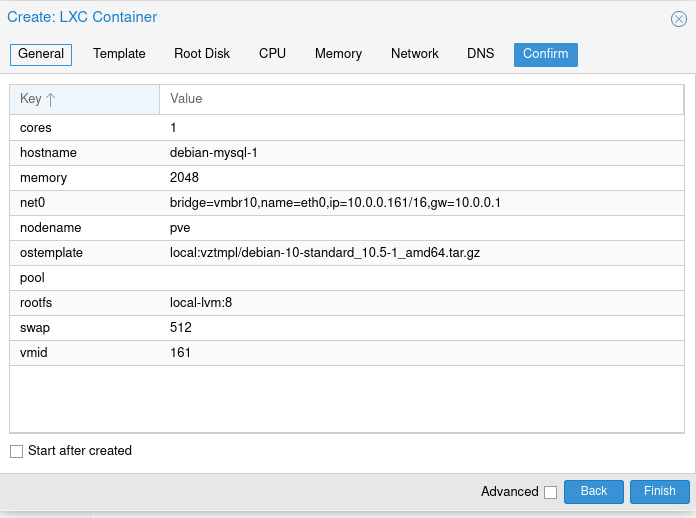Close the Create LXC Container dialog
The width and height of the screenshot is (696, 518).
click(678, 19)
